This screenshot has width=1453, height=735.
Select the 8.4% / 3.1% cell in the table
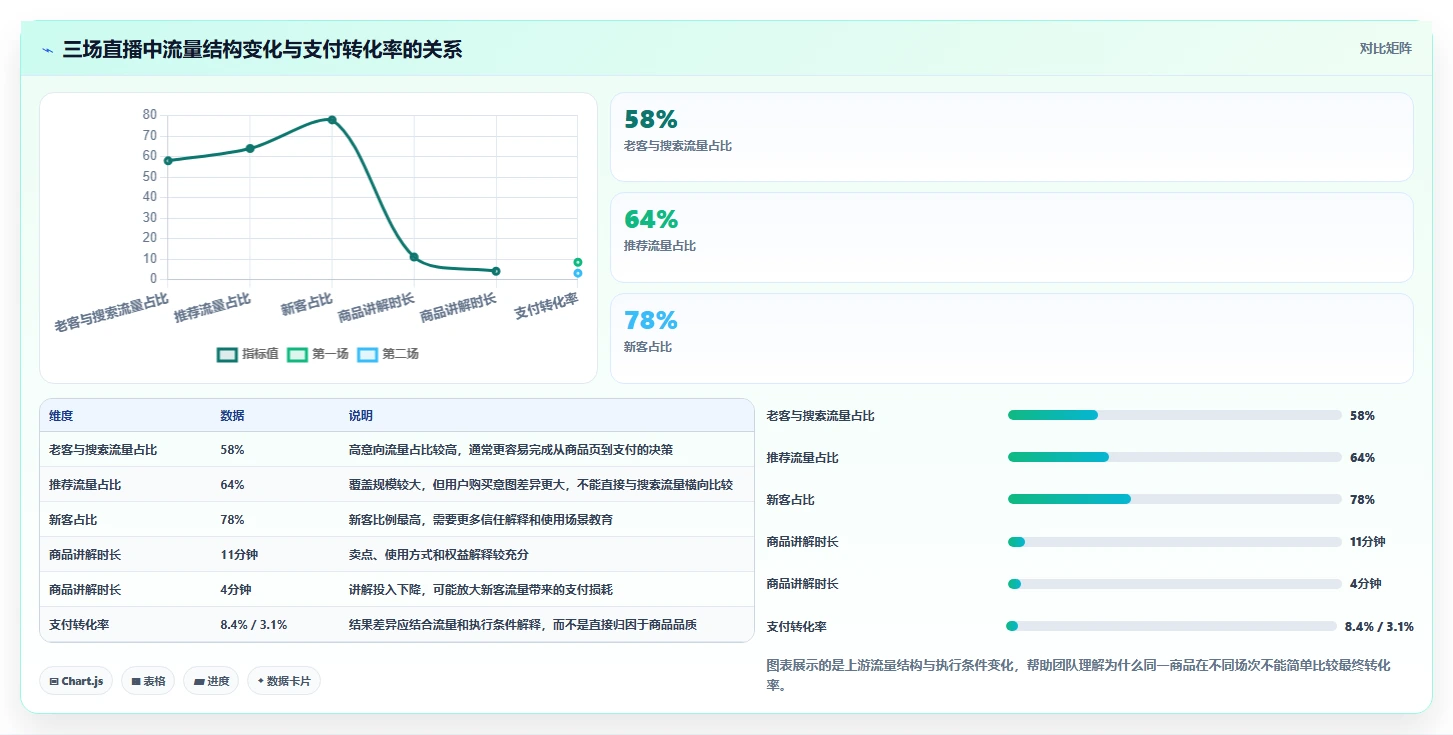click(x=253, y=624)
